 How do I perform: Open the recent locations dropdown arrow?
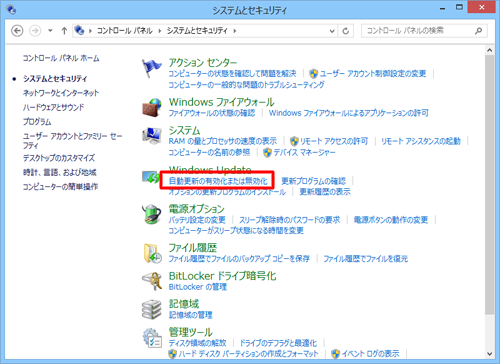(50, 31)
